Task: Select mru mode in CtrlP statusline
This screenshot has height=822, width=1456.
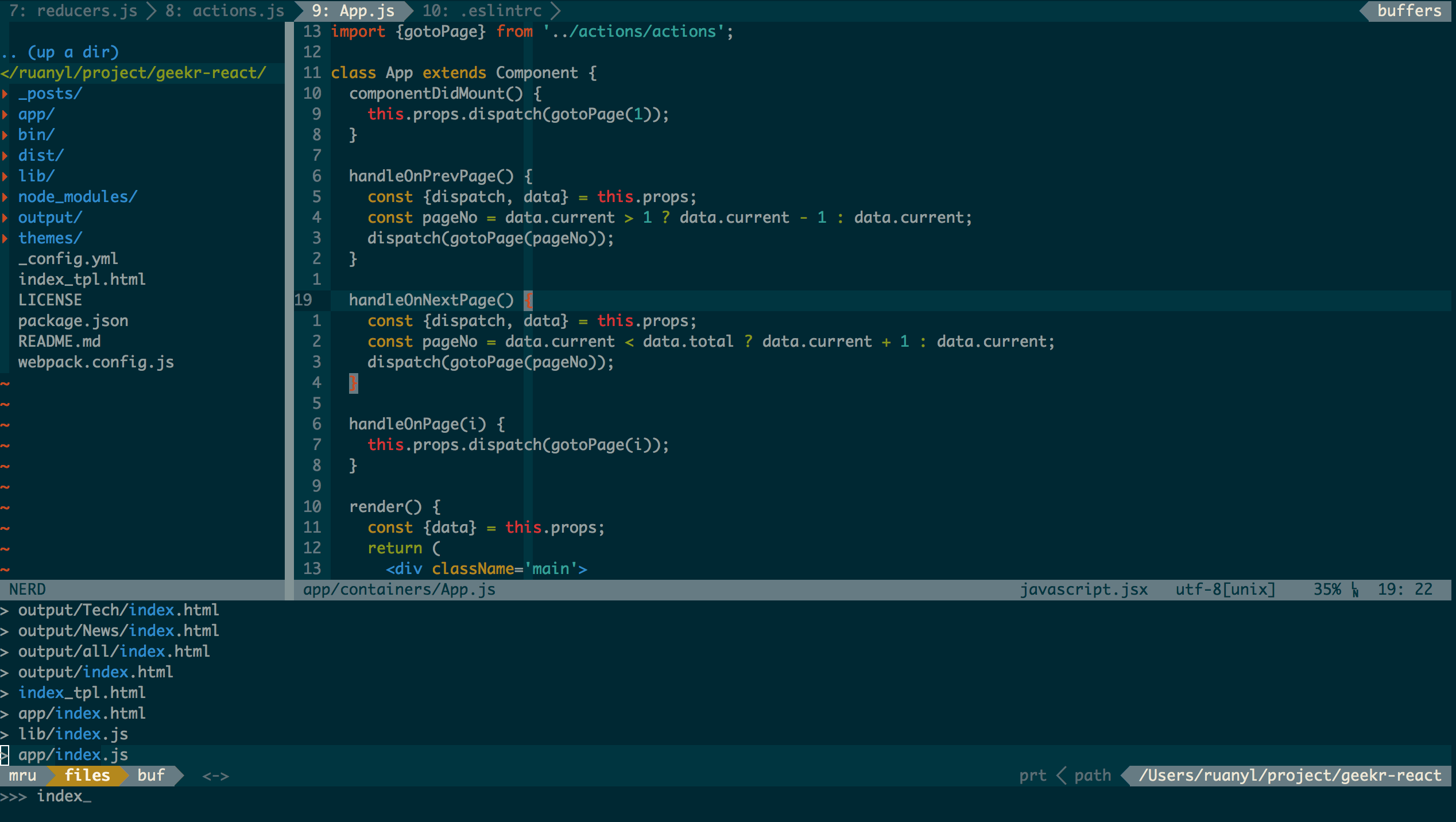Action: coord(23,776)
